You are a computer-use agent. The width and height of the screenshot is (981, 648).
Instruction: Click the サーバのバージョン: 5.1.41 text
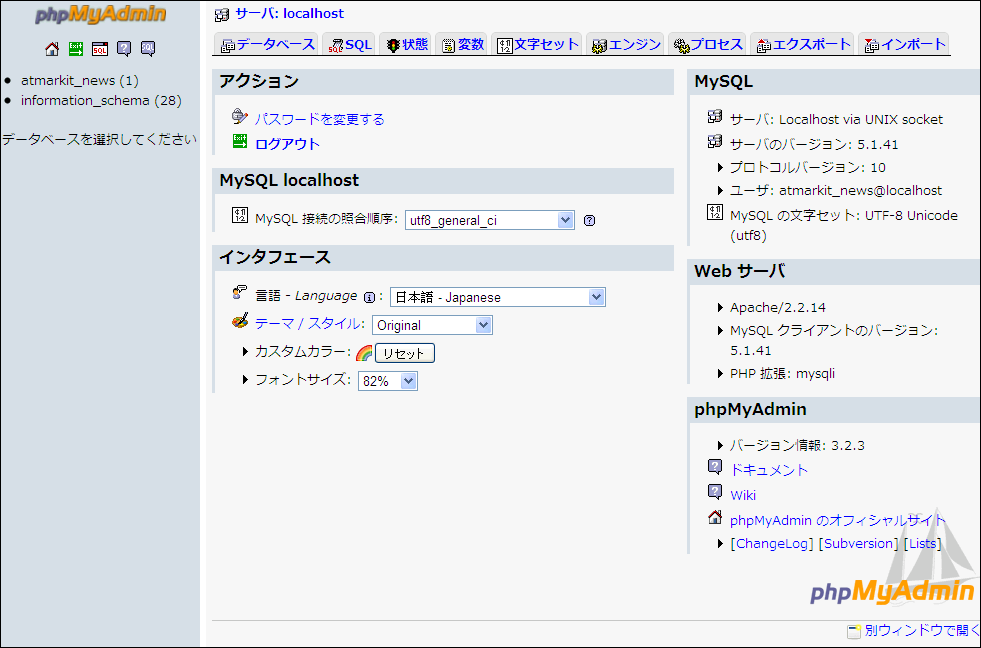(813, 144)
